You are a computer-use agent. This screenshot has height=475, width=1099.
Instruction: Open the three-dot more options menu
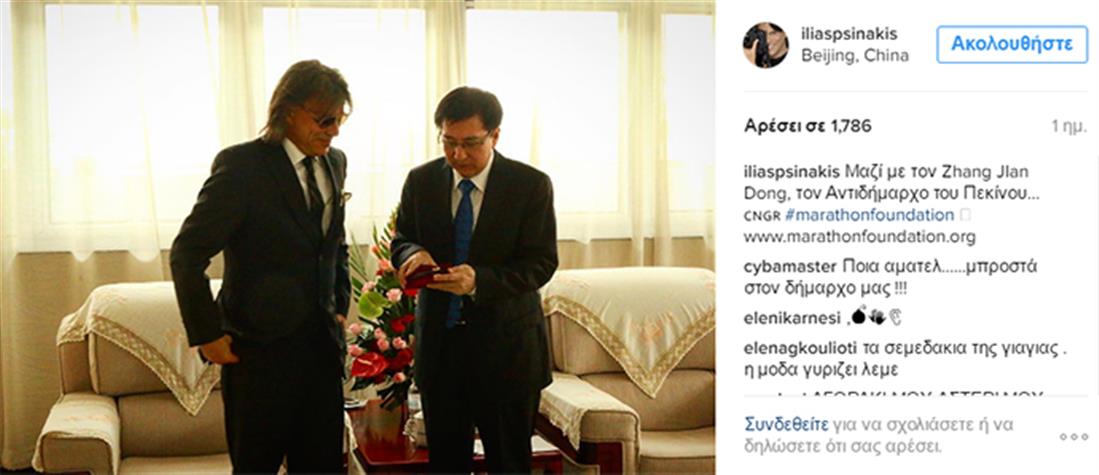[x=1073, y=436]
